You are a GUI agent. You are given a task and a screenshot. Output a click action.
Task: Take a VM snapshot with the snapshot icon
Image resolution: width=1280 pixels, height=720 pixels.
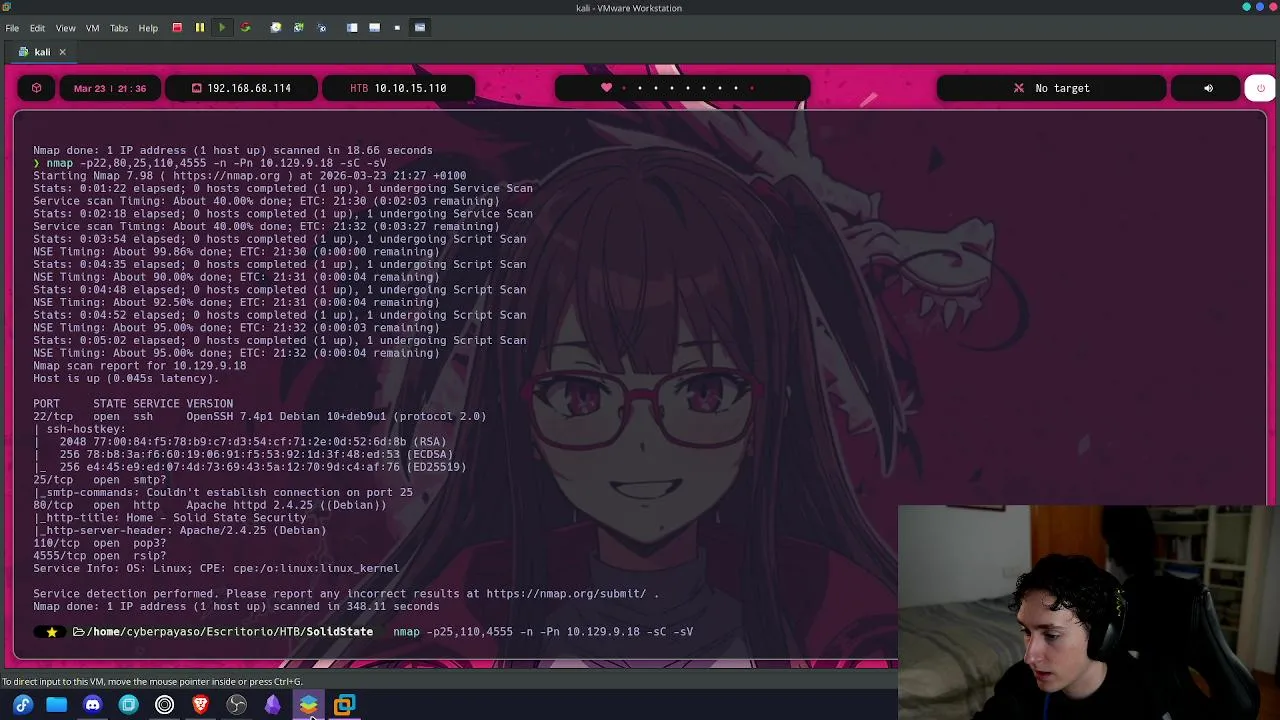click(x=276, y=28)
